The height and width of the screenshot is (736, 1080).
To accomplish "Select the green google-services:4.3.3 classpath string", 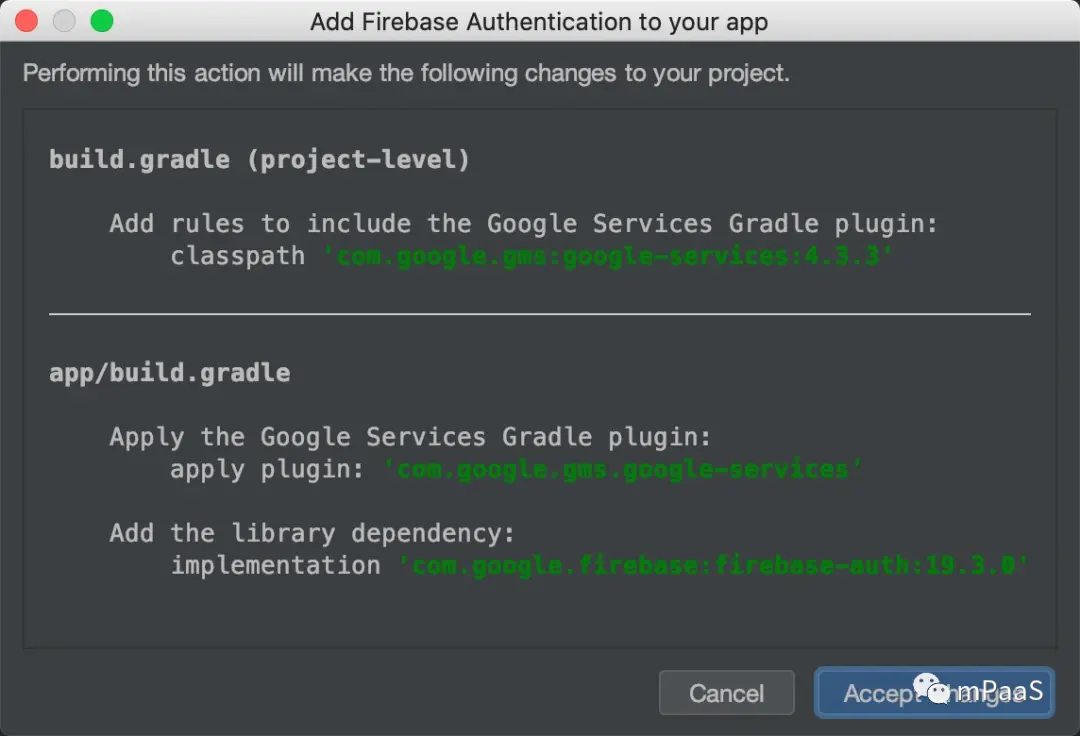I will pos(607,256).
